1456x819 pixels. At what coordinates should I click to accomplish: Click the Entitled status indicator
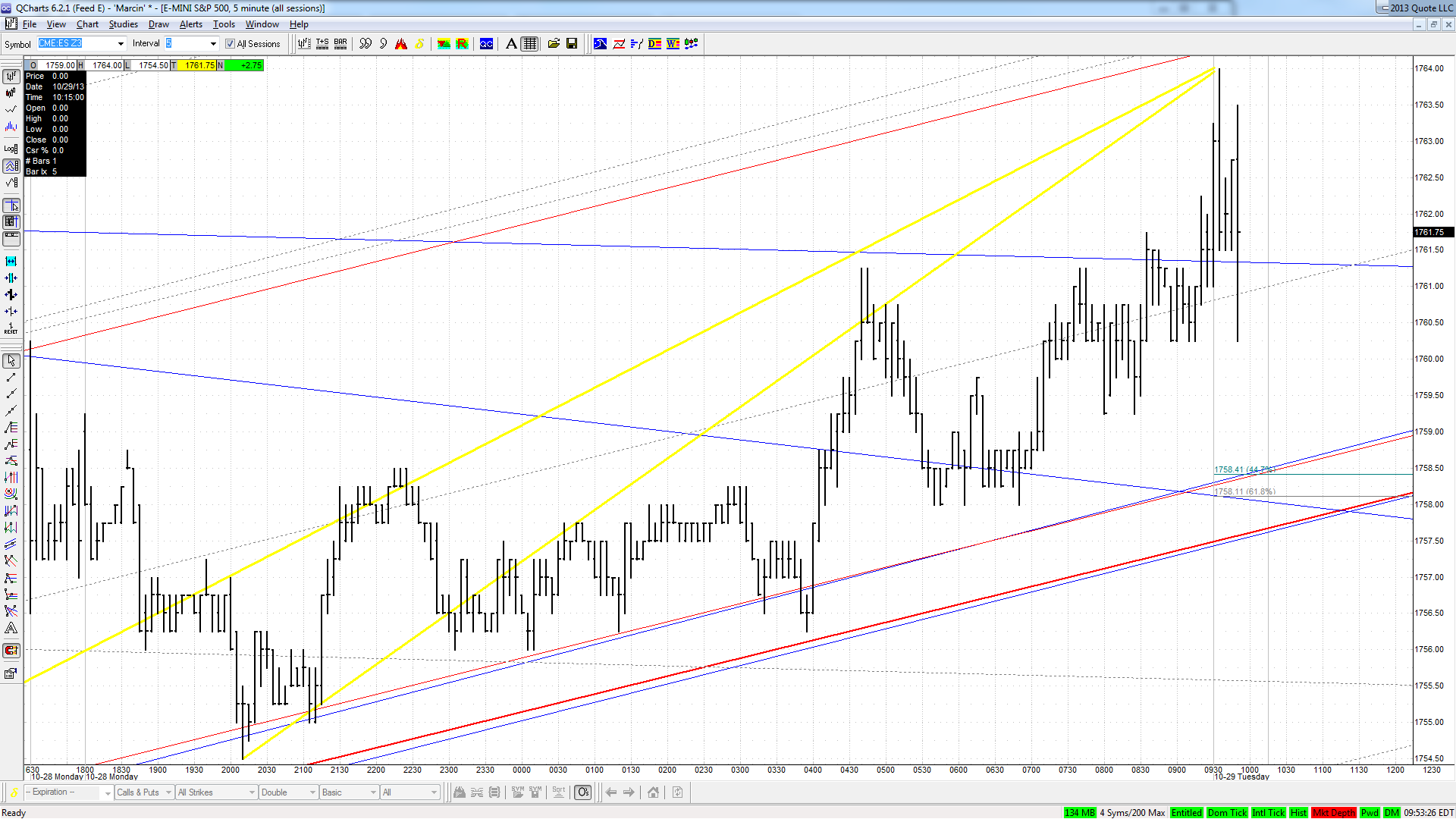1186,813
